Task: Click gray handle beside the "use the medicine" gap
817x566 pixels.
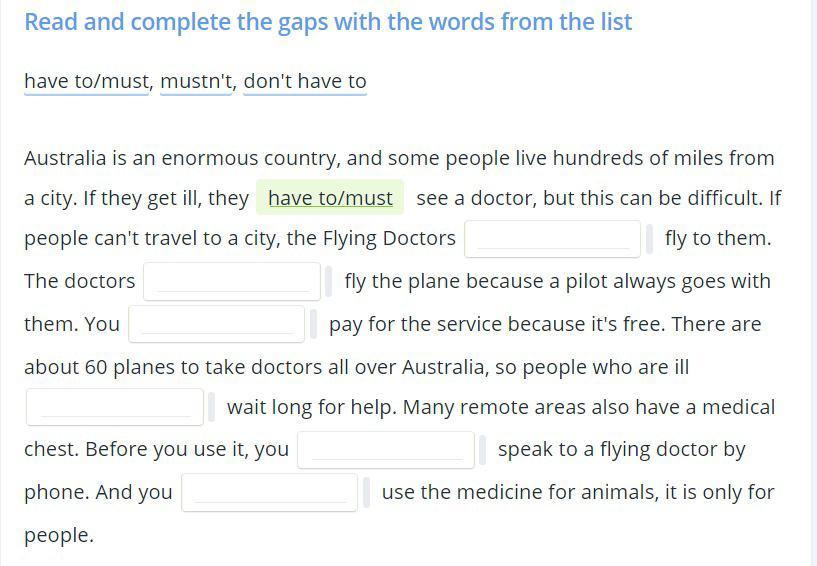Action: [x=366, y=493]
